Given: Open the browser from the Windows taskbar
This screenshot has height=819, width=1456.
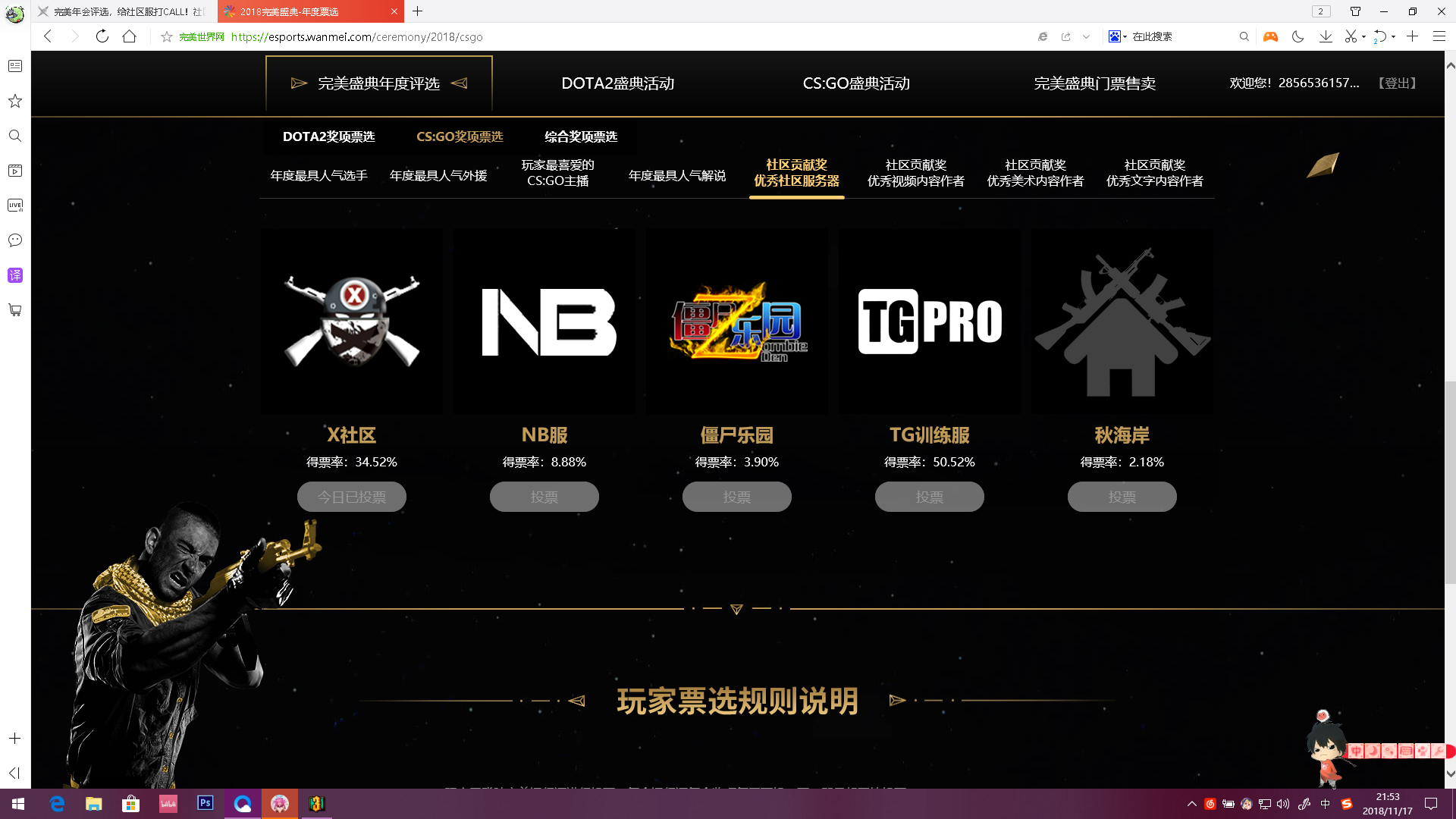Looking at the screenshot, I should click(x=55, y=804).
